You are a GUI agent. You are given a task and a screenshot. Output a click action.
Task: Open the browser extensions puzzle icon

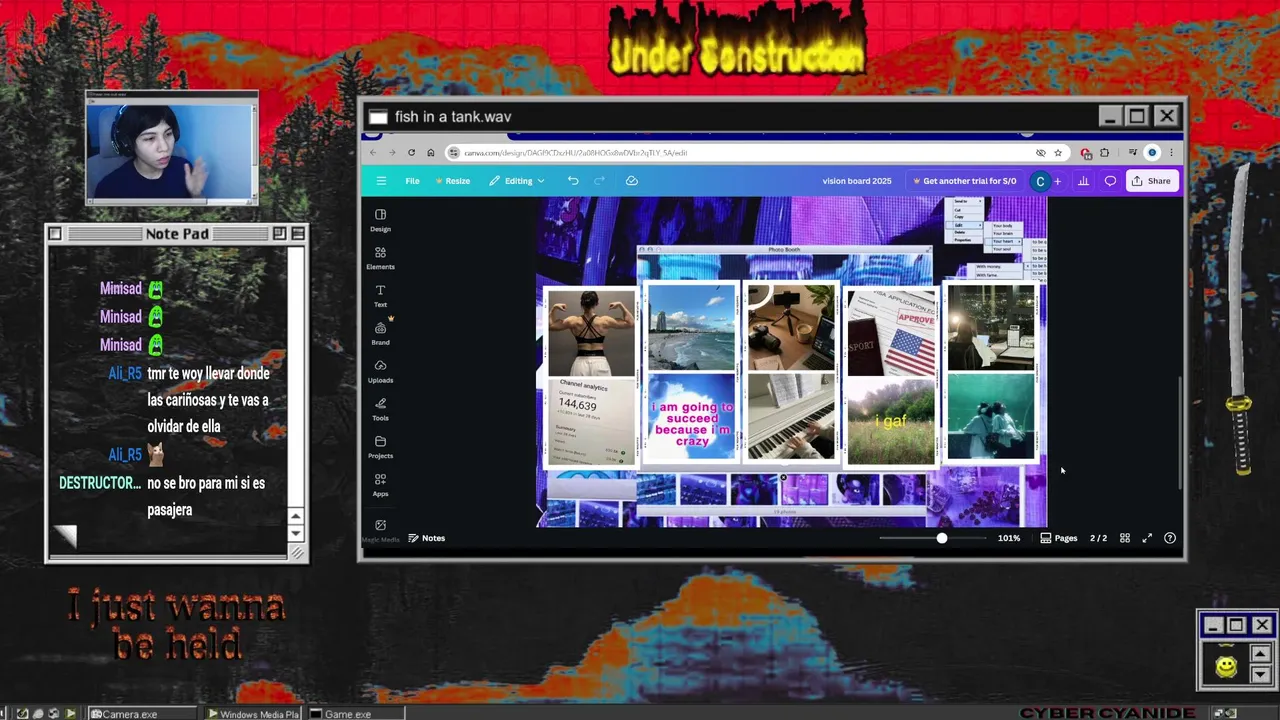pyautogui.click(x=1104, y=153)
